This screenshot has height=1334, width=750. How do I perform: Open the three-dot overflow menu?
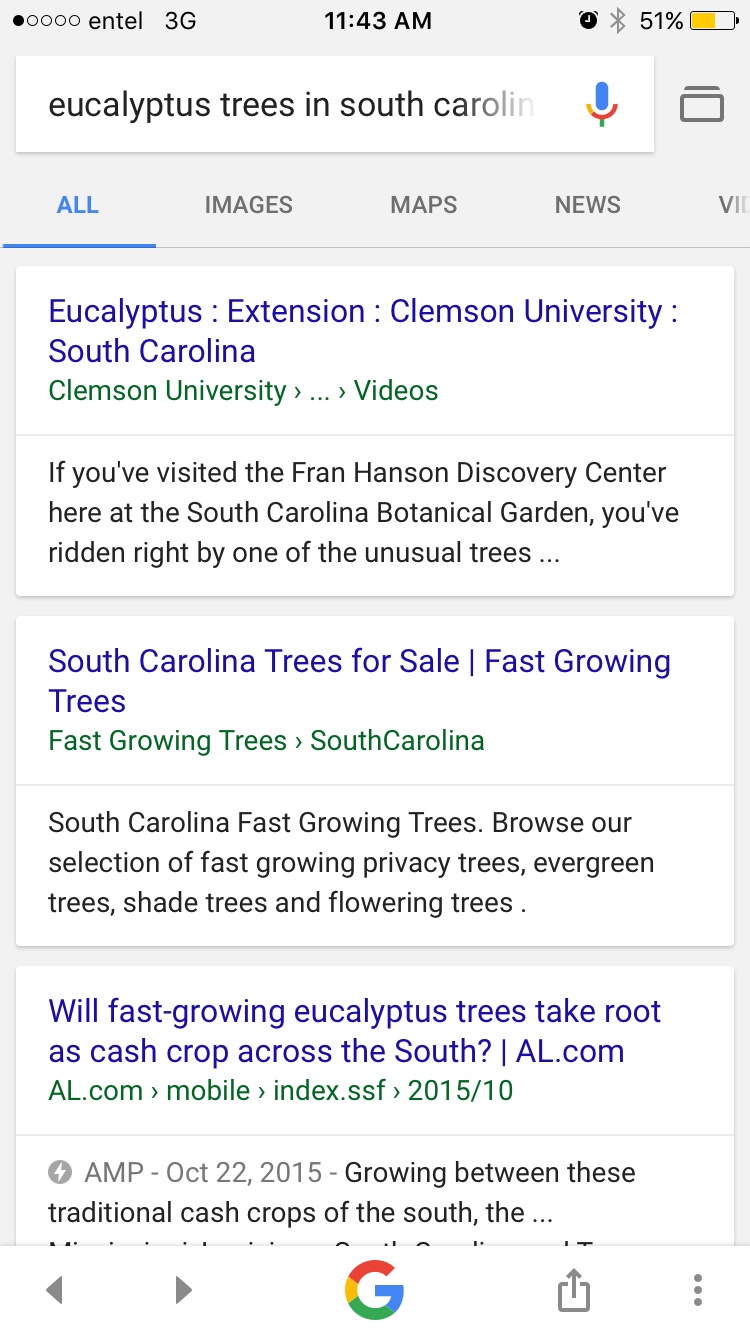(x=697, y=1290)
